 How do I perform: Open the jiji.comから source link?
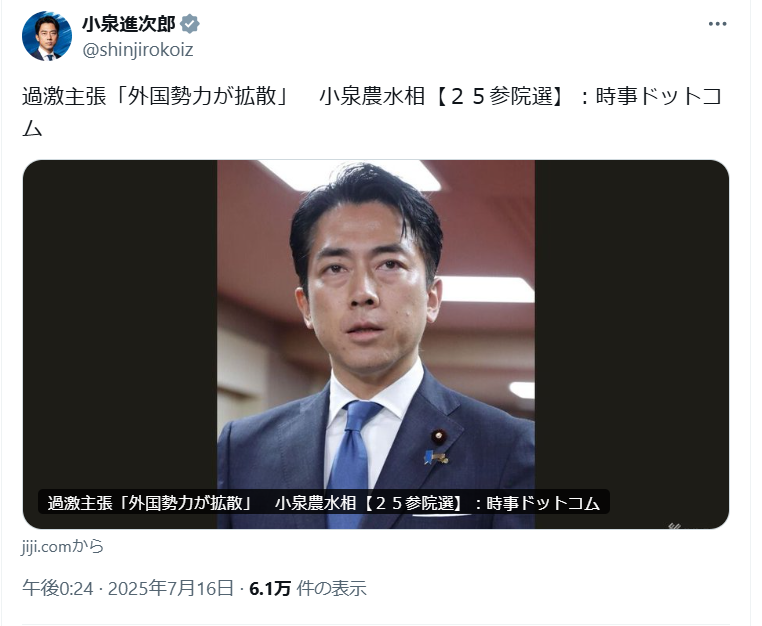pyautogui.click(x=63, y=546)
